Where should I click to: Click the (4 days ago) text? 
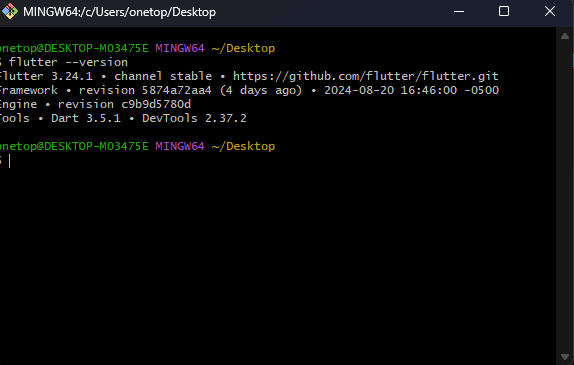261,90
